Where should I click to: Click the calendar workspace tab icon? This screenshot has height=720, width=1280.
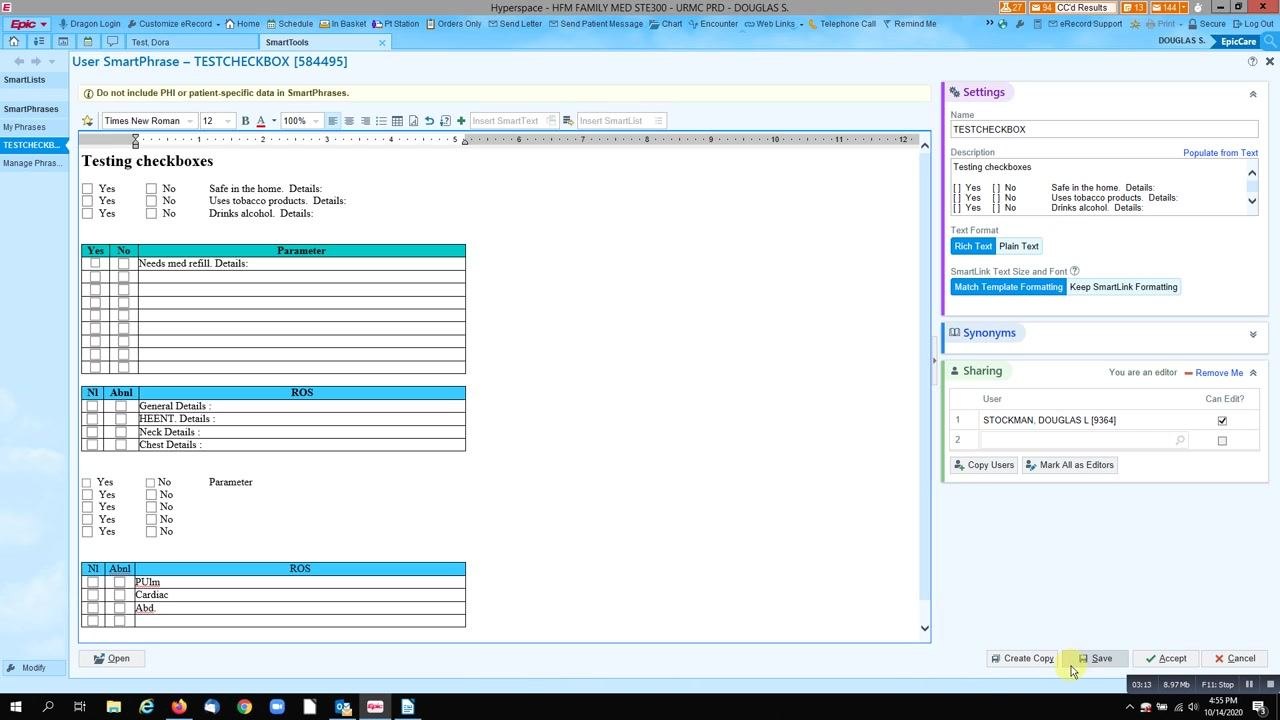(88, 42)
